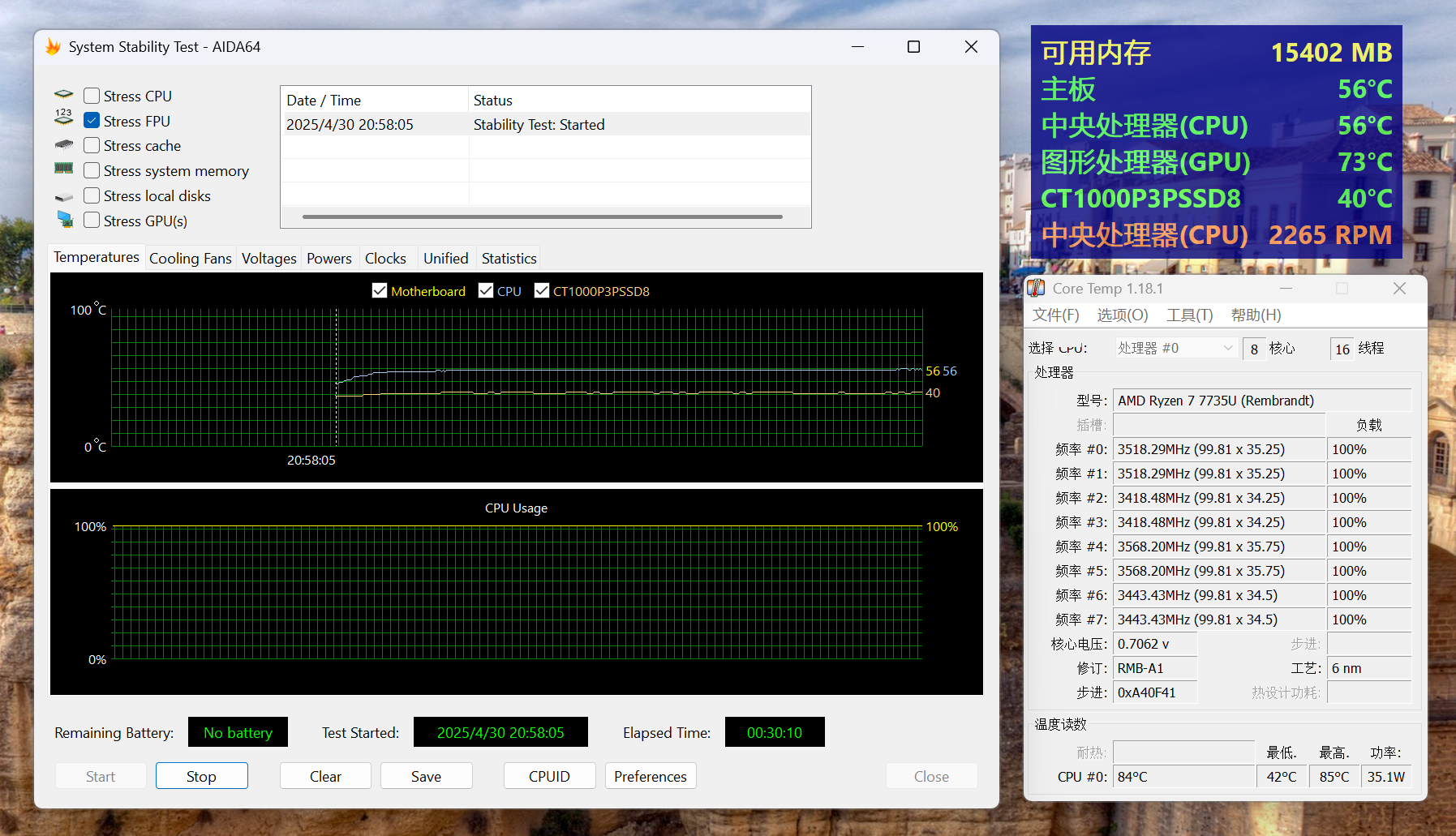The width and height of the screenshot is (1456, 836).
Task: Click the max temperature 85°C value
Action: [x=1334, y=777]
